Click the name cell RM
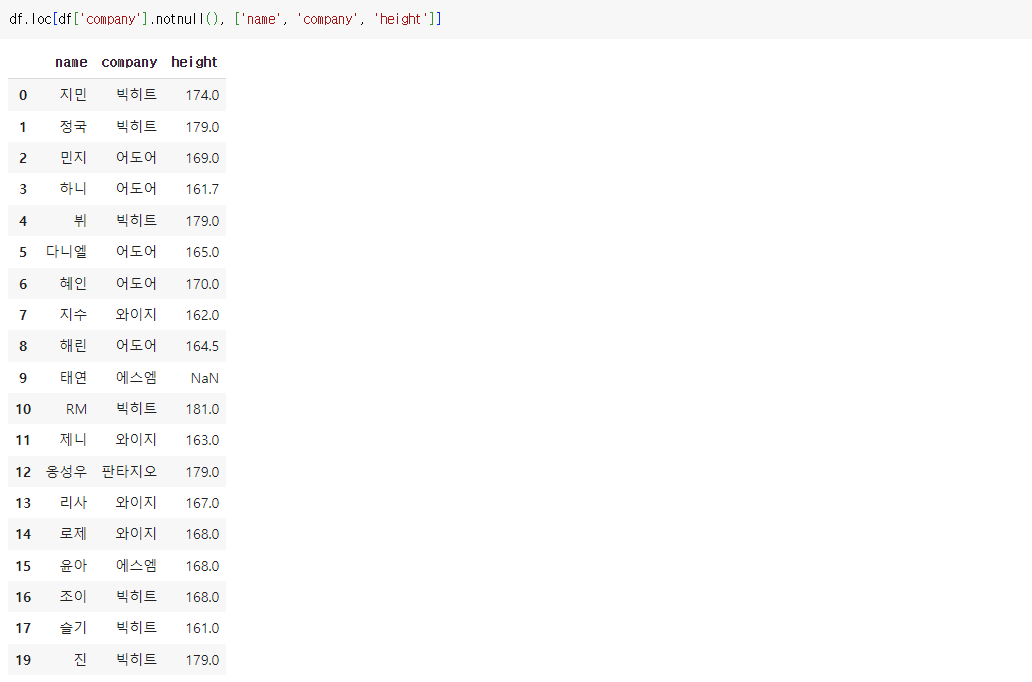The width and height of the screenshot is (1032, 682). 76,409
